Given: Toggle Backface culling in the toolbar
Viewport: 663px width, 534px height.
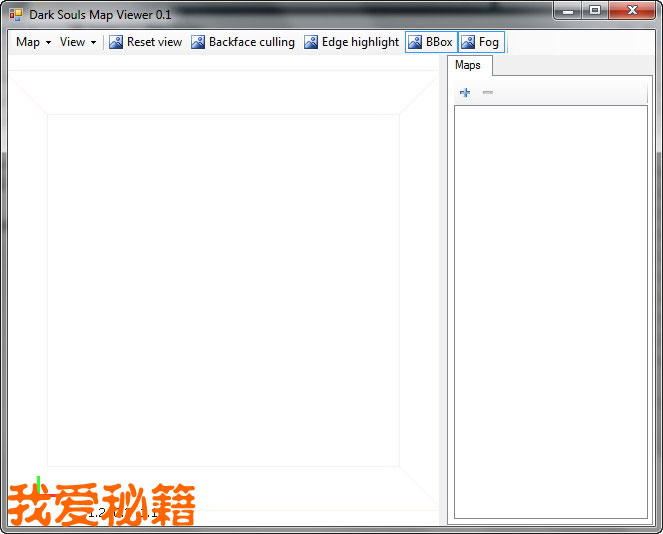Looking at the screenshot, I should pyautogui.click(x=243, y=42).
